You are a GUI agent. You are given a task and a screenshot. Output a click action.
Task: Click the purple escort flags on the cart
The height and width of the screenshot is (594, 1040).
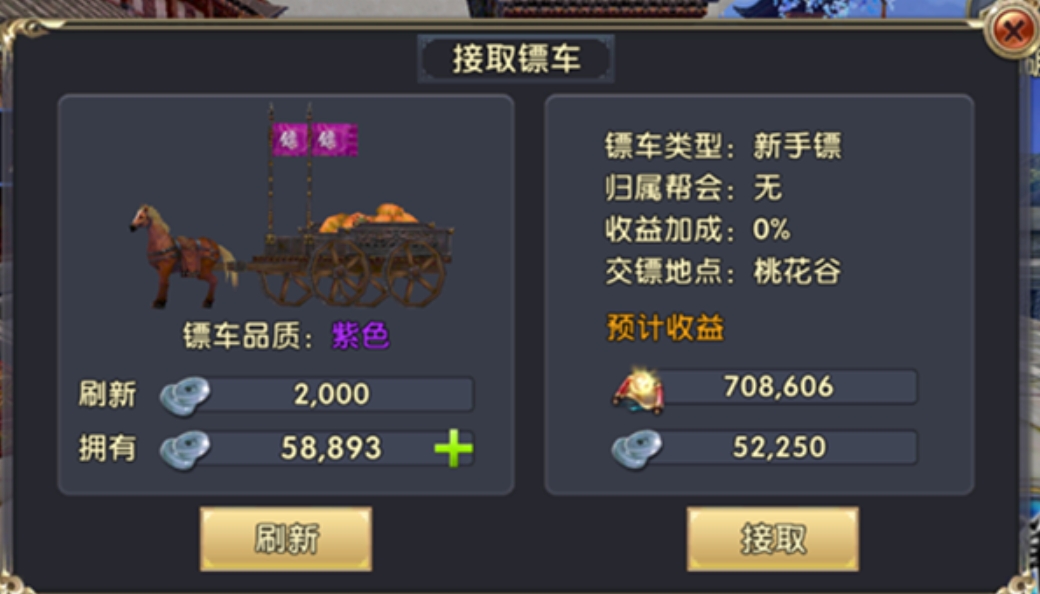pyautogui.click(x=315, y=139)
